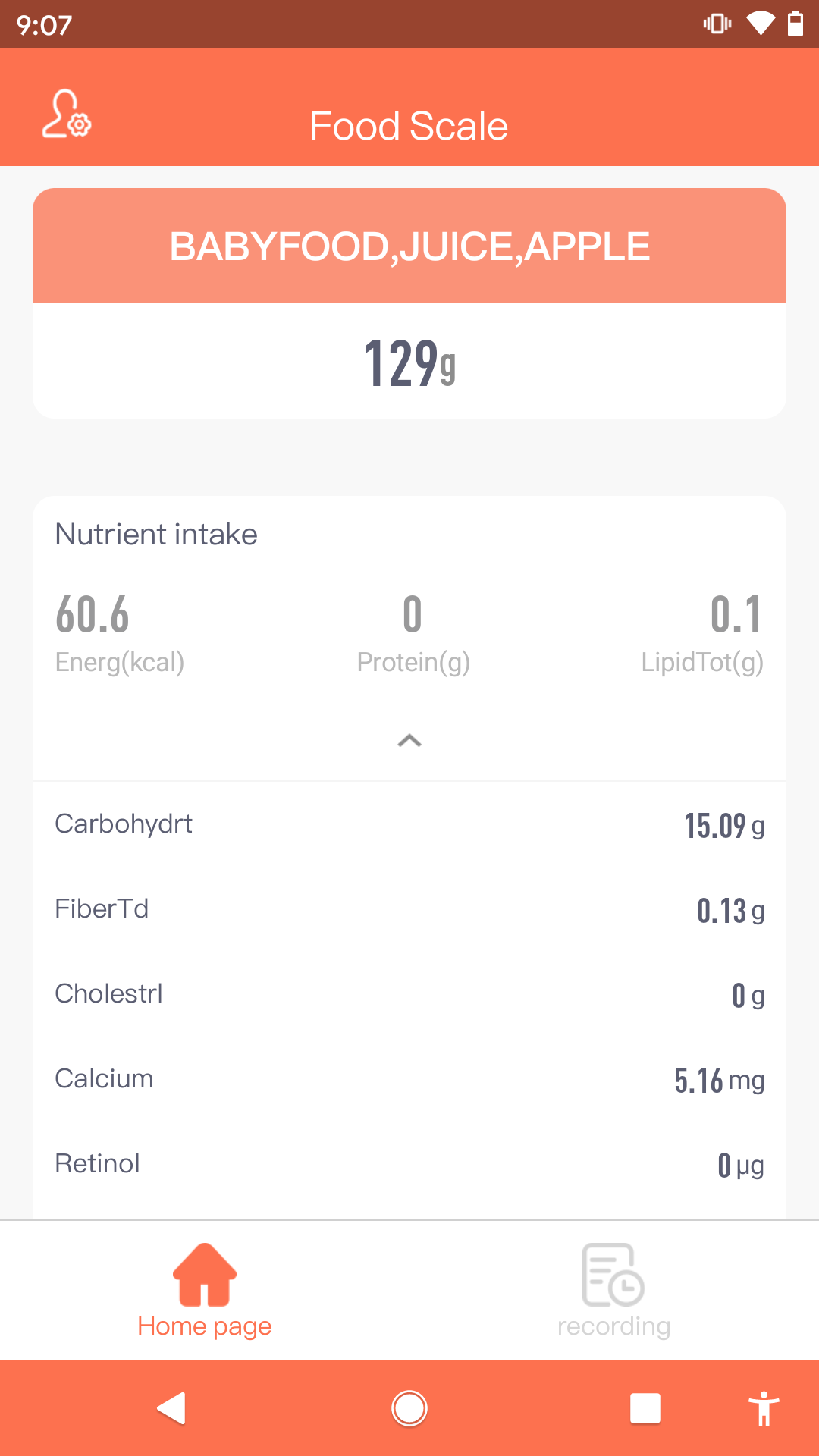Tap the Nutrient intake heading
819x1456 pixels.
156,535
